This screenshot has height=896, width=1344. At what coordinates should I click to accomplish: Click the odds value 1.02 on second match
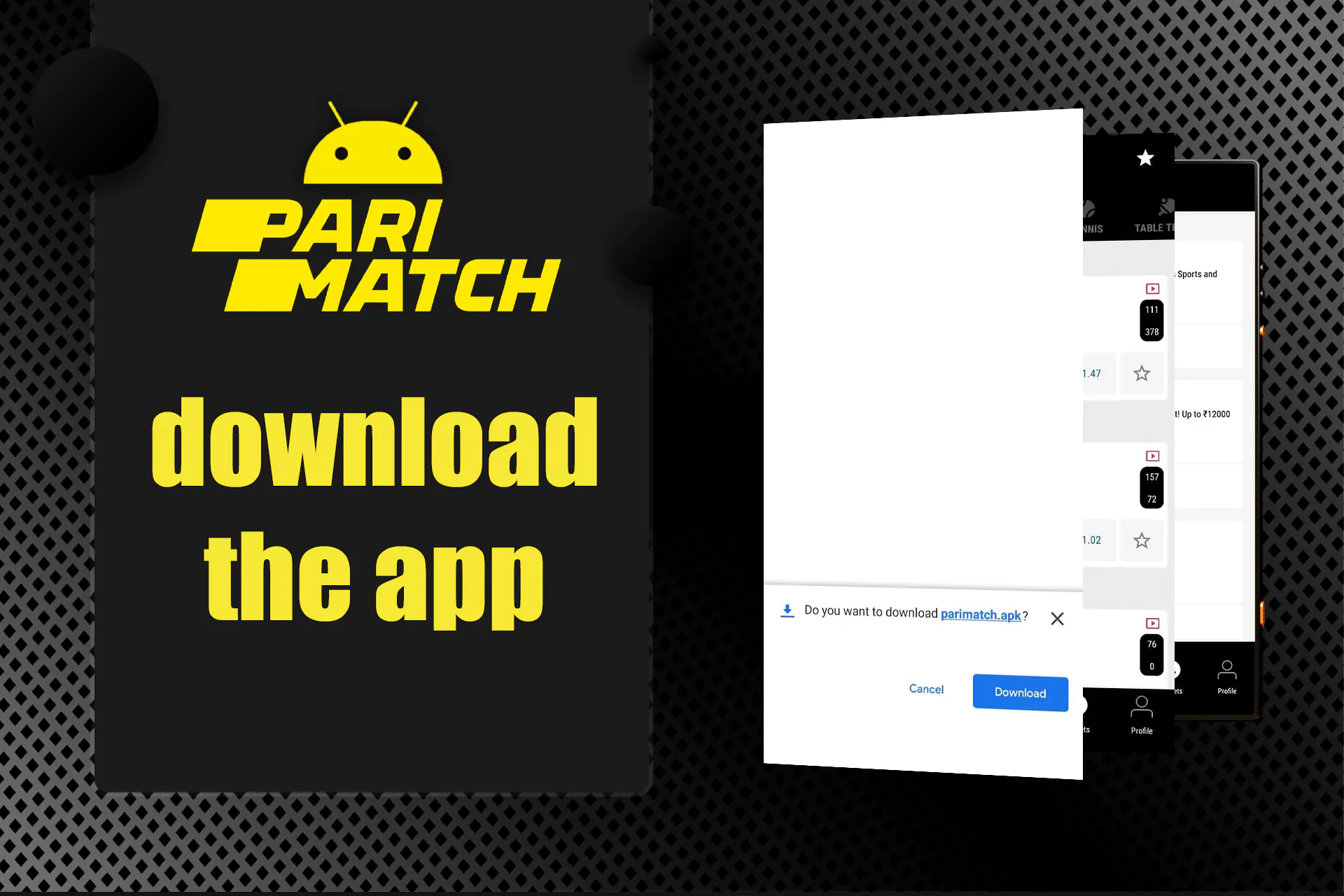(1090, 539)
